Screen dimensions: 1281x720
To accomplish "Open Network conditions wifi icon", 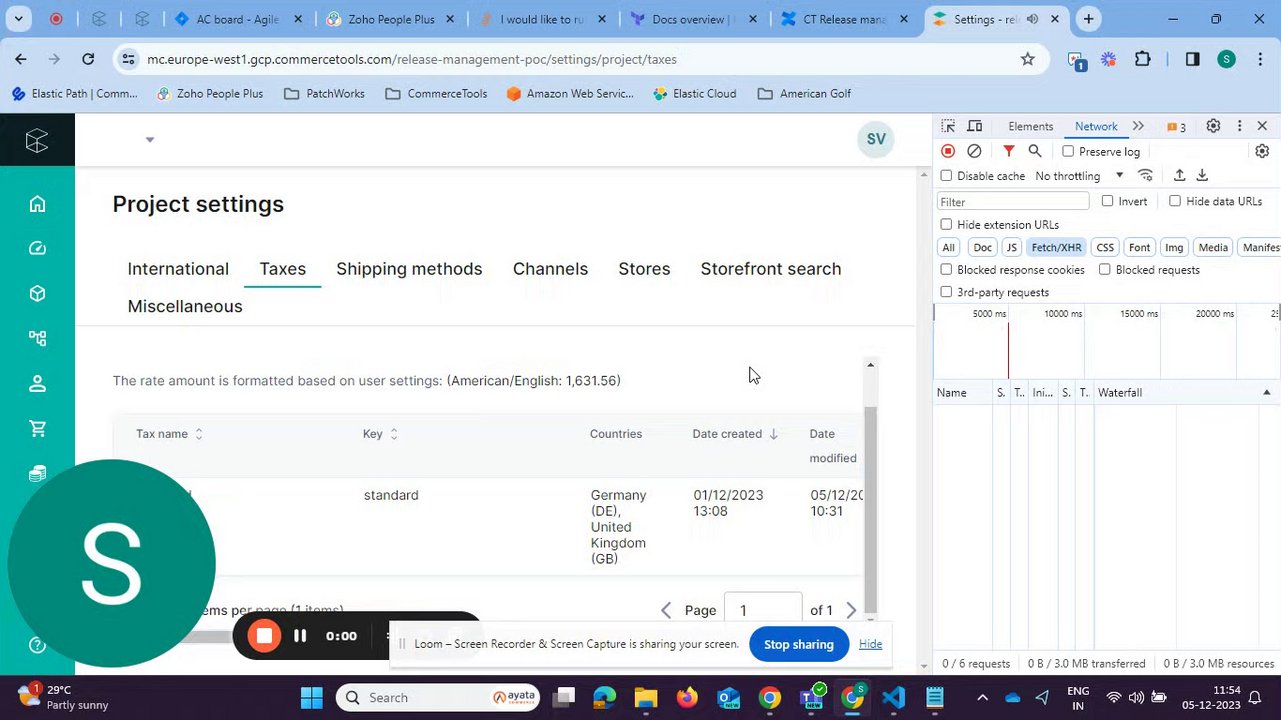I will click(1146, 175).
